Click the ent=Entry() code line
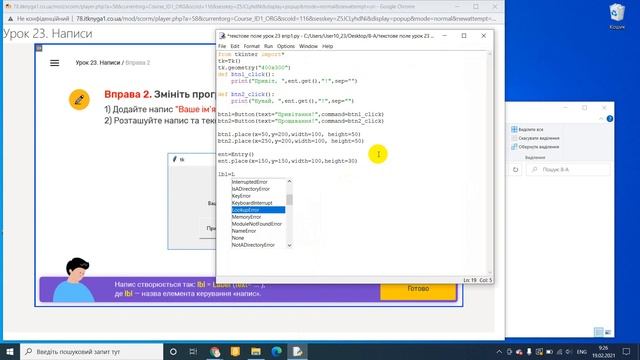Viewport: 640px width, 360px height. coord(236,154)
